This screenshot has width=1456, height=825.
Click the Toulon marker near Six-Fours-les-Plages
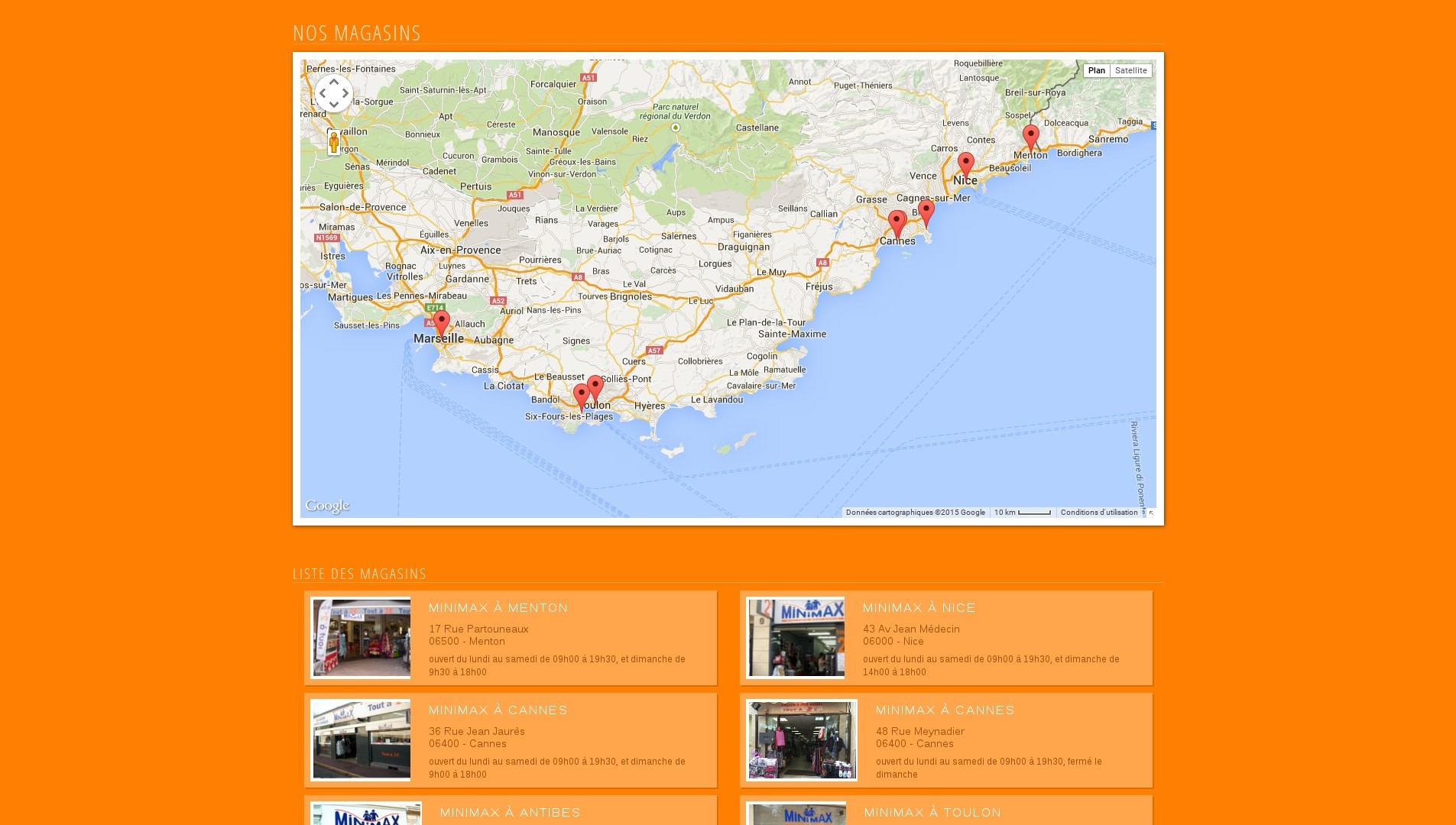click(x=582, y=398)
